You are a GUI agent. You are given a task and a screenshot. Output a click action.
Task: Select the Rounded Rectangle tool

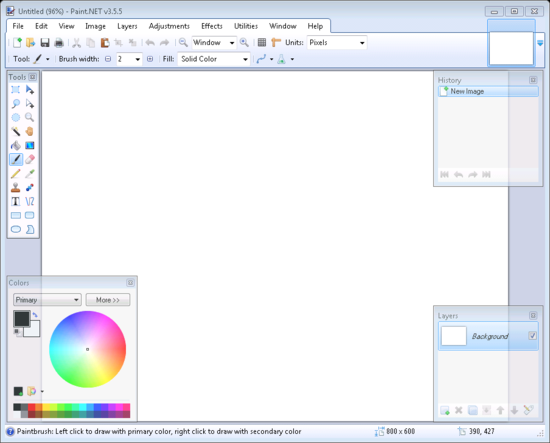(30, 215)
